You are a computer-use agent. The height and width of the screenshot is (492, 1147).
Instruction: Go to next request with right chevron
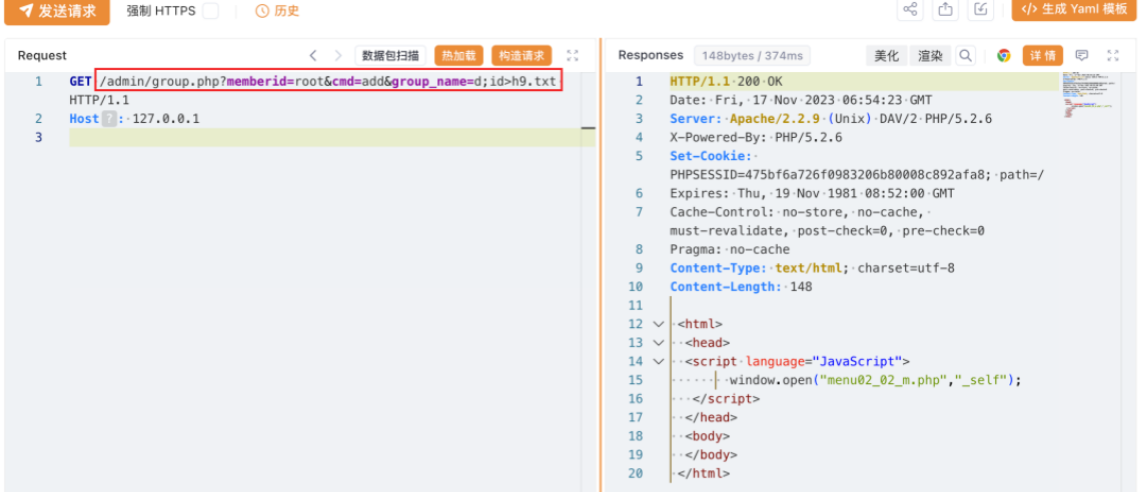click(338, 56)
